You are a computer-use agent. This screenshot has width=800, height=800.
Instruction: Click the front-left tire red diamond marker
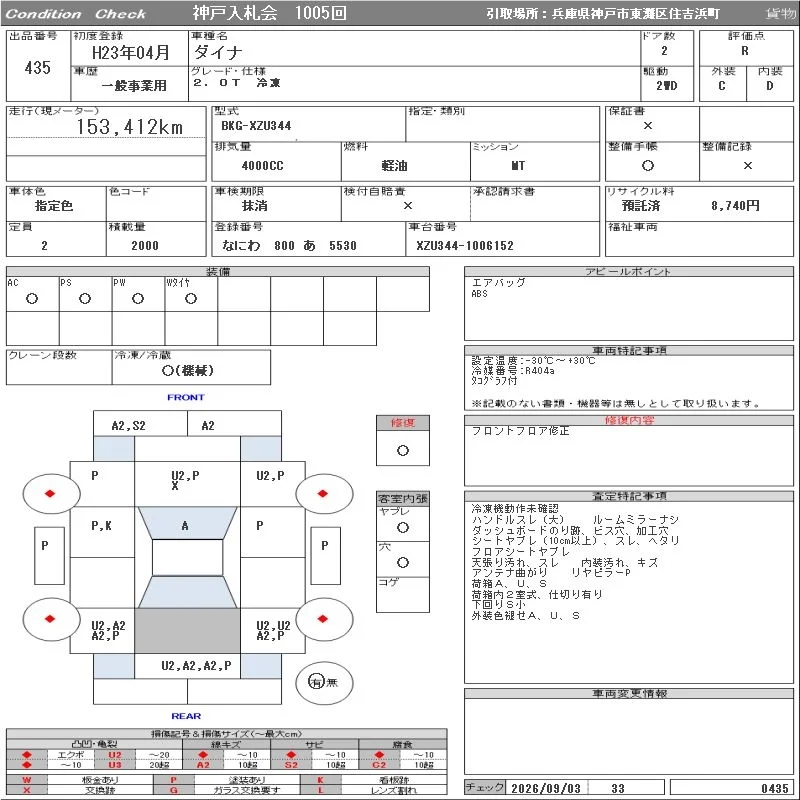coord(49,493)
